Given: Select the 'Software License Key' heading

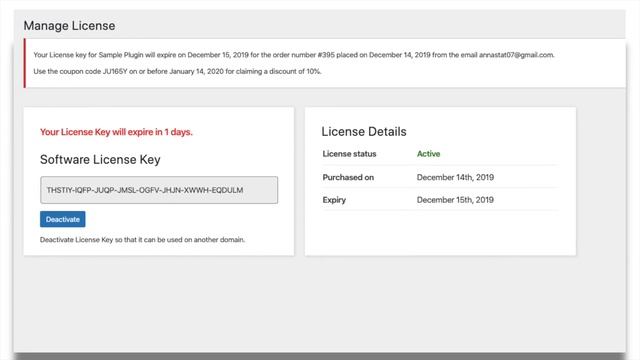Looking at the screenshot, I should [x=100, y=160].
